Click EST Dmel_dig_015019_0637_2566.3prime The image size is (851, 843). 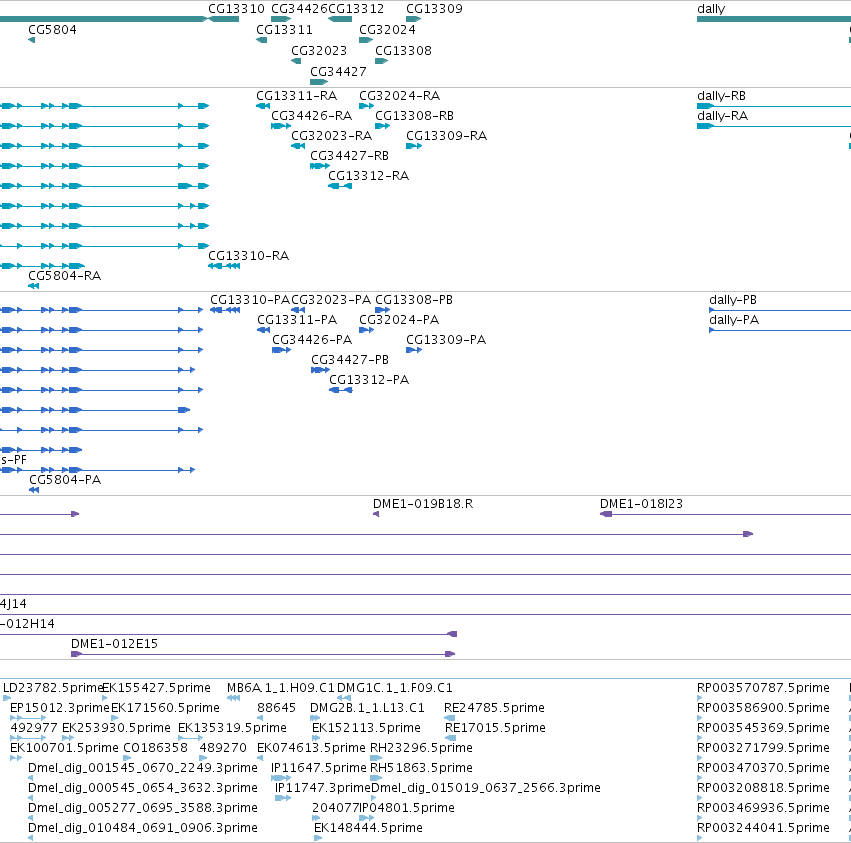click(x=486, y=788)
